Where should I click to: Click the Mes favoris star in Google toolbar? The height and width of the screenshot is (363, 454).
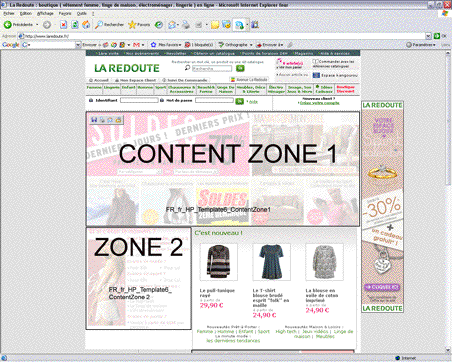153,45
